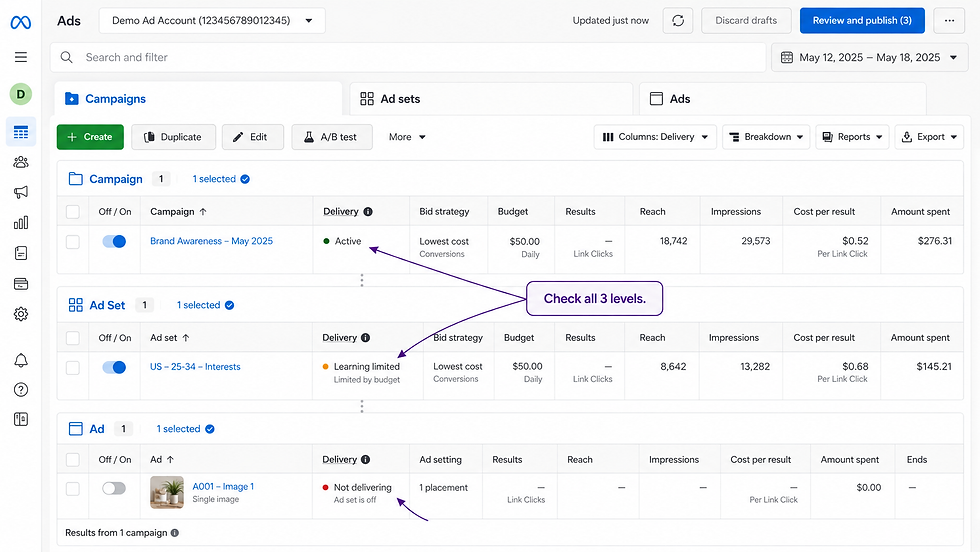Open the D account avatar
Image resolution: width=980 pixels, height=552 pixels.
tap(21, 94)
